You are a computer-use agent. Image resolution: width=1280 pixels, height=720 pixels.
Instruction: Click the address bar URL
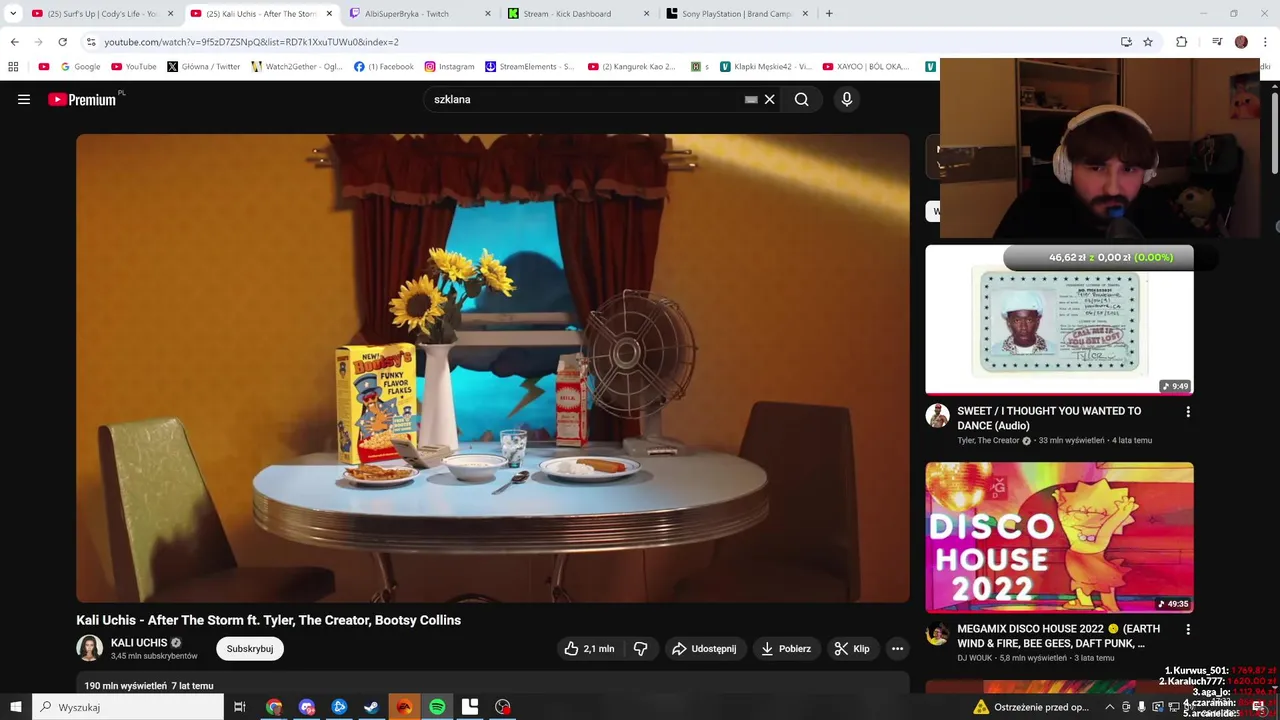coord(251,42)
